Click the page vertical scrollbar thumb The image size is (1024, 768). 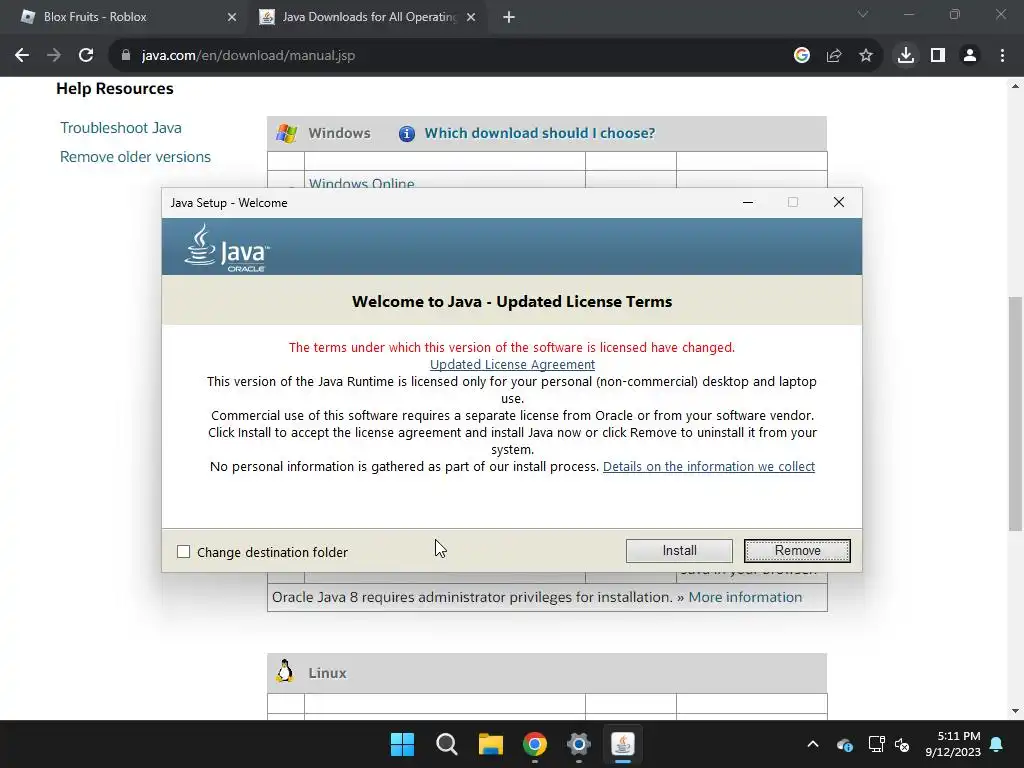point(1015,413)
